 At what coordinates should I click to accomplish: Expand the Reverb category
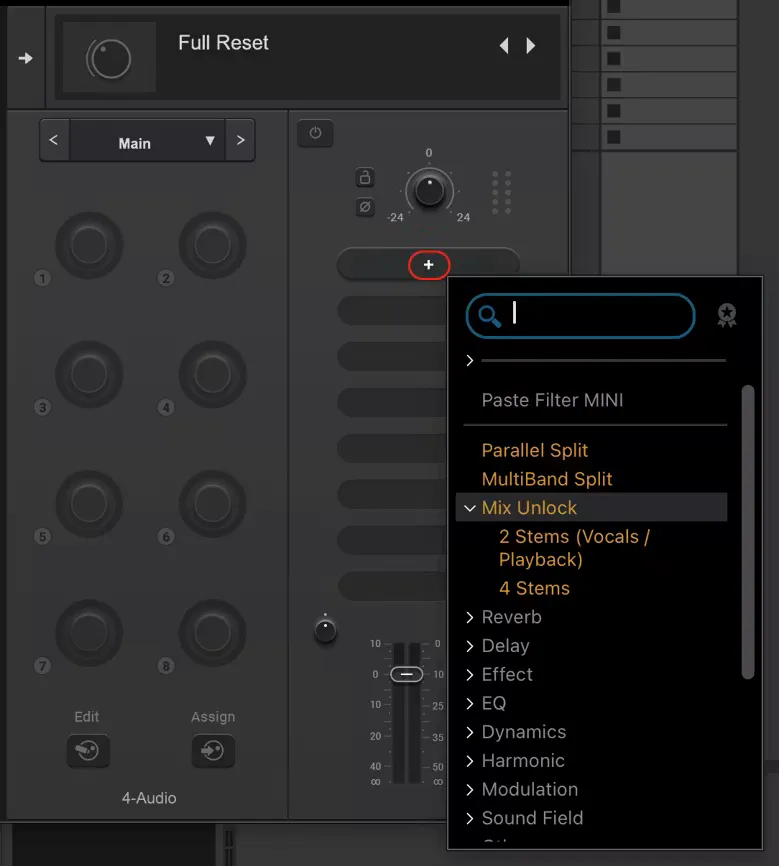pyautogui.click(x=470, y=617)
